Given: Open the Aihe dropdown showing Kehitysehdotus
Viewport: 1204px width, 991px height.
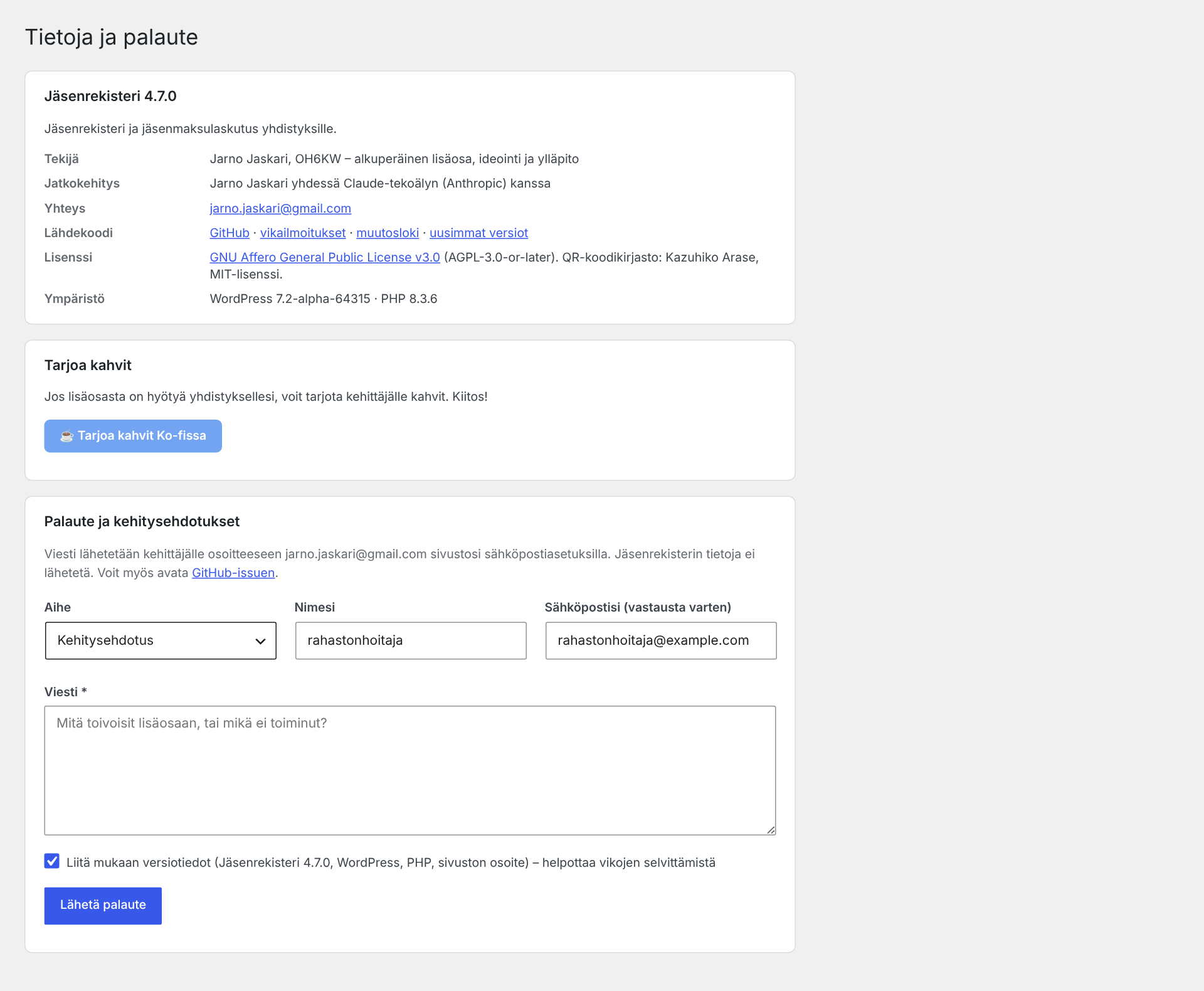Looking at the screenshot, I should click(161, 640).
